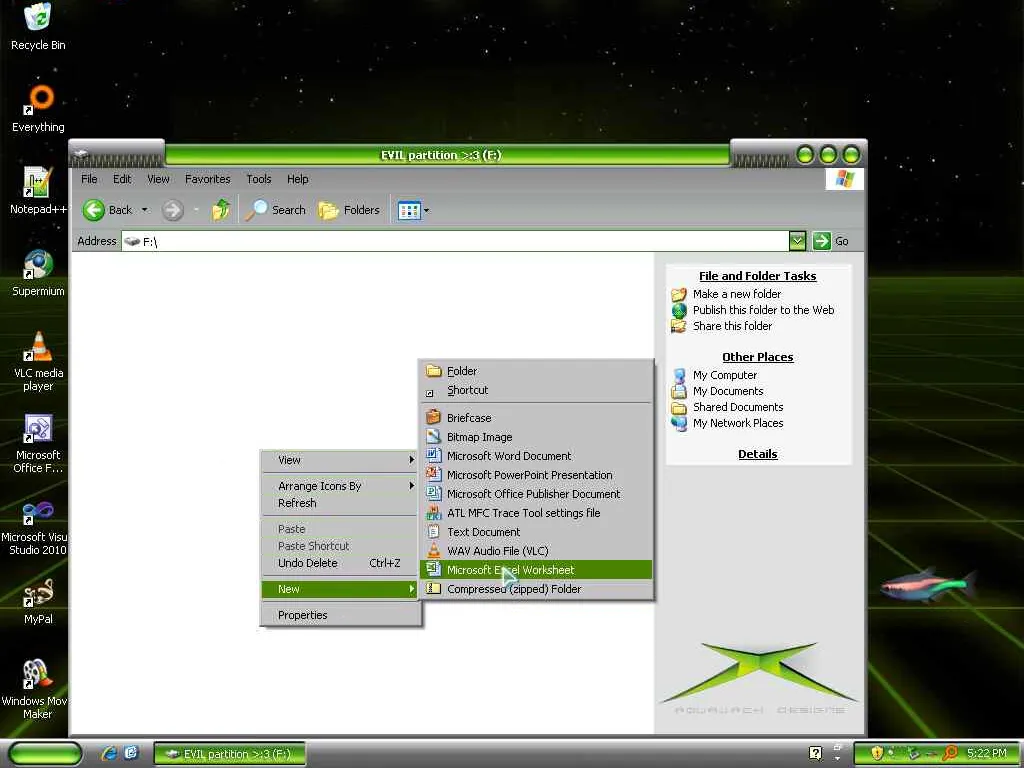
Task: Click Publish this folder to the Web
Action: (763, 310)
